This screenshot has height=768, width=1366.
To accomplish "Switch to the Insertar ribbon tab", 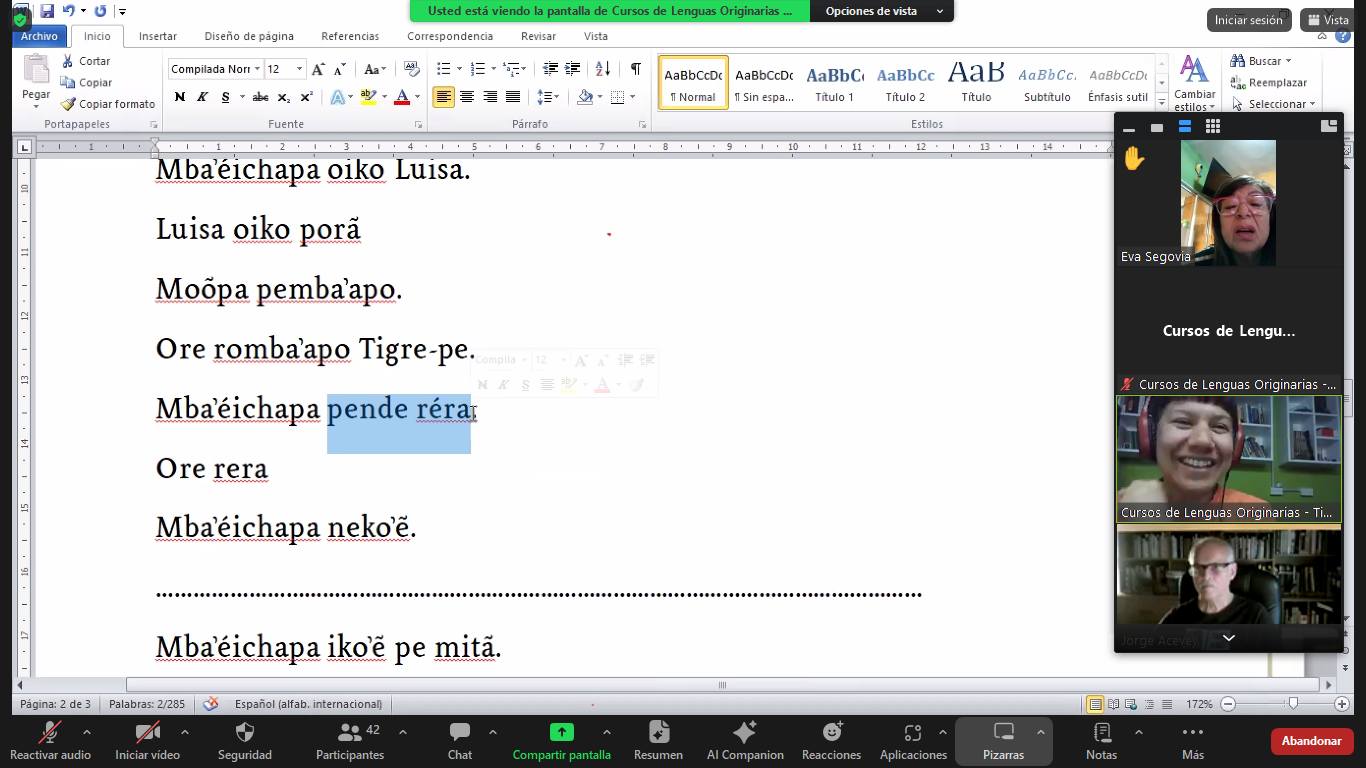I will tap(158, 36).
